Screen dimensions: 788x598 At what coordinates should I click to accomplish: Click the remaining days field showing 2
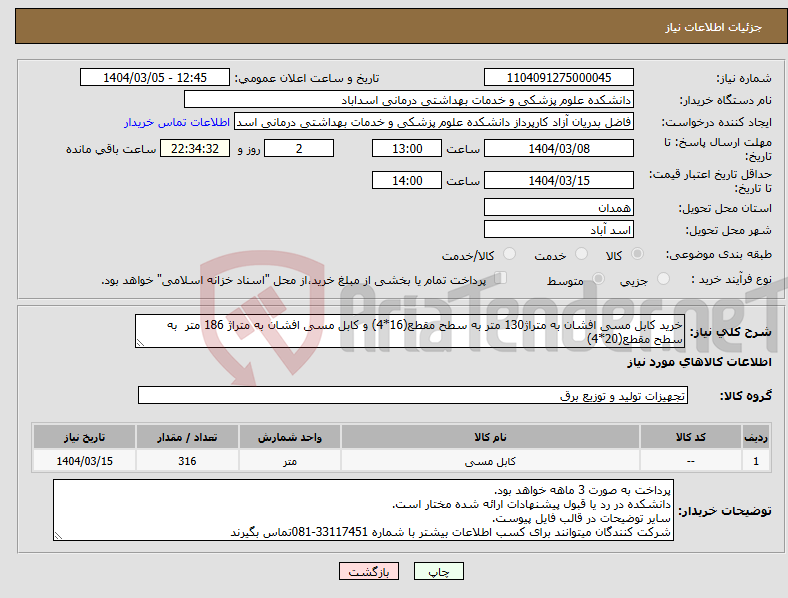[299, 149]
